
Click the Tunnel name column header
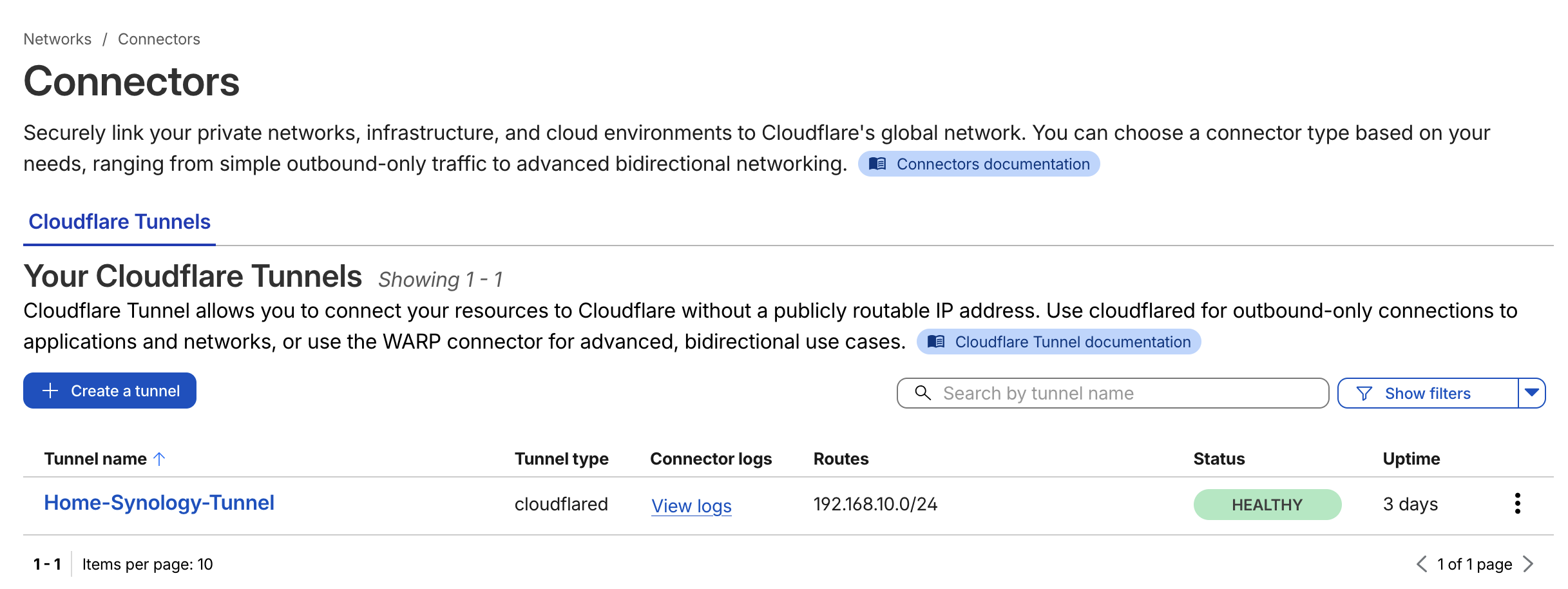[x=95, y=459]
